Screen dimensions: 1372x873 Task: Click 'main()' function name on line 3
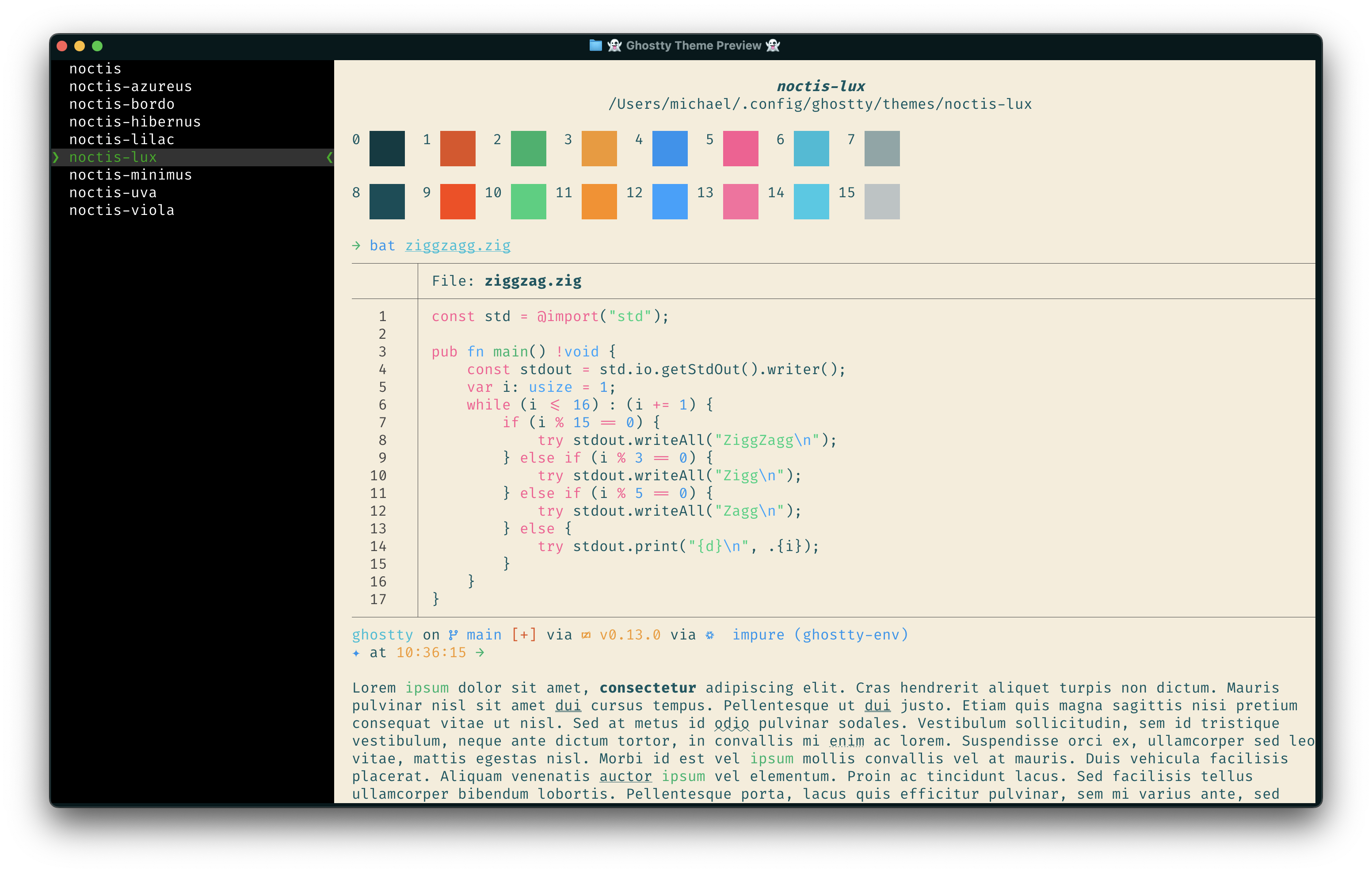point(519,352)
